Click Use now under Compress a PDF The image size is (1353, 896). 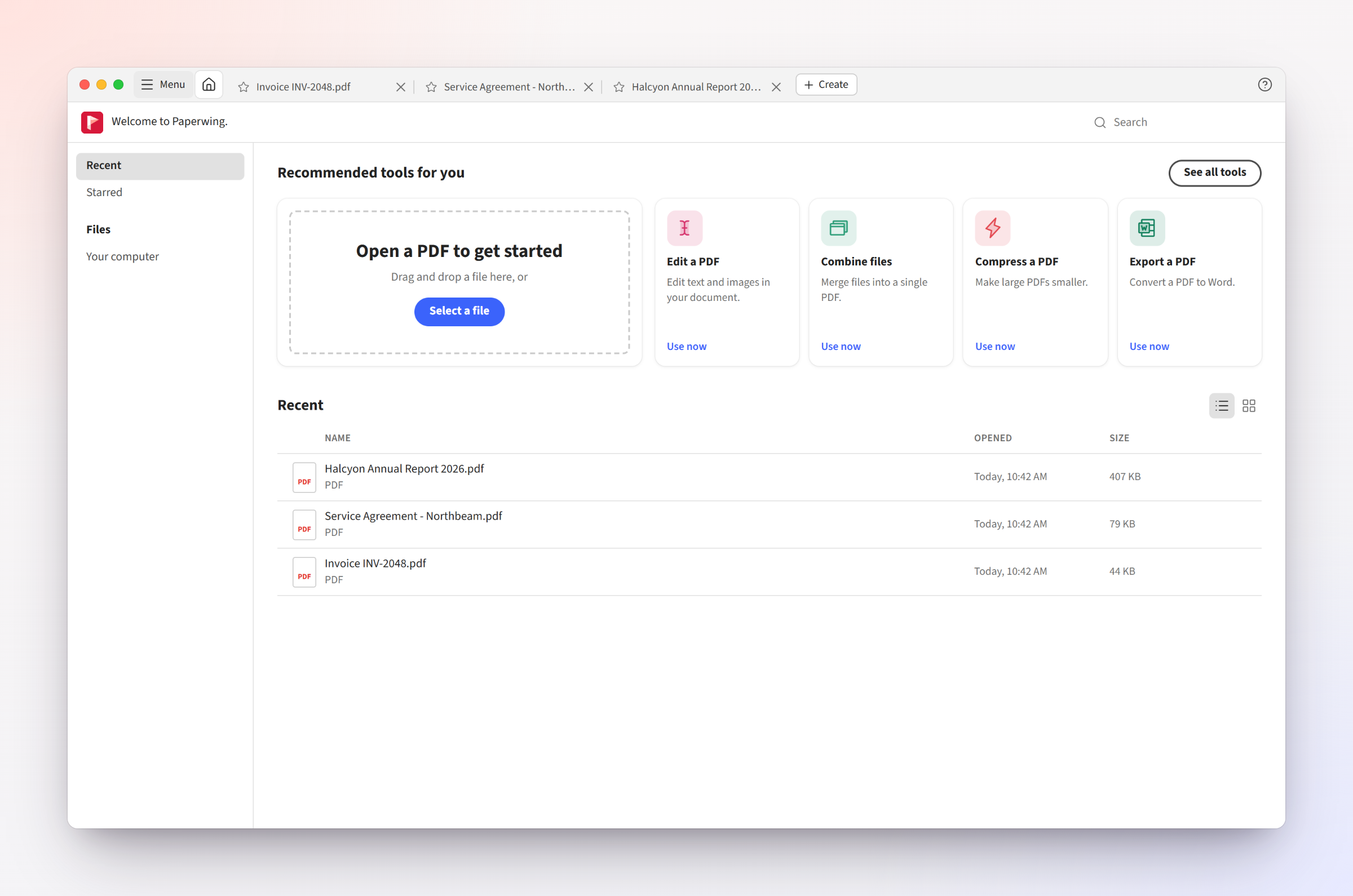point(994,347)
